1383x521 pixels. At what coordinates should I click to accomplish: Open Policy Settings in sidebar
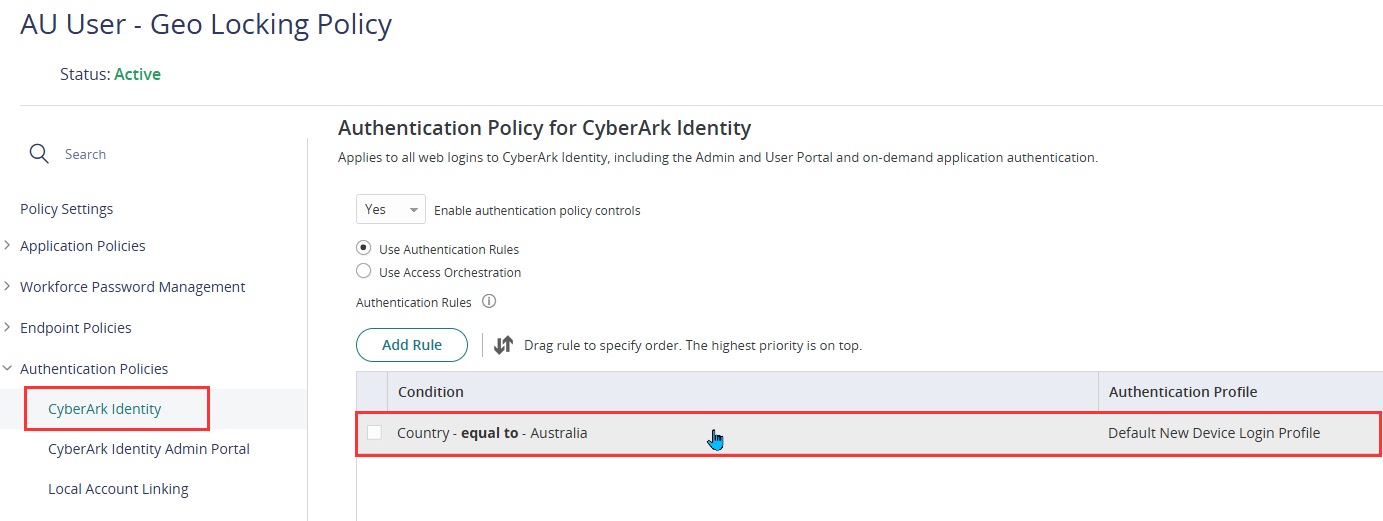[x=66, y=209]
